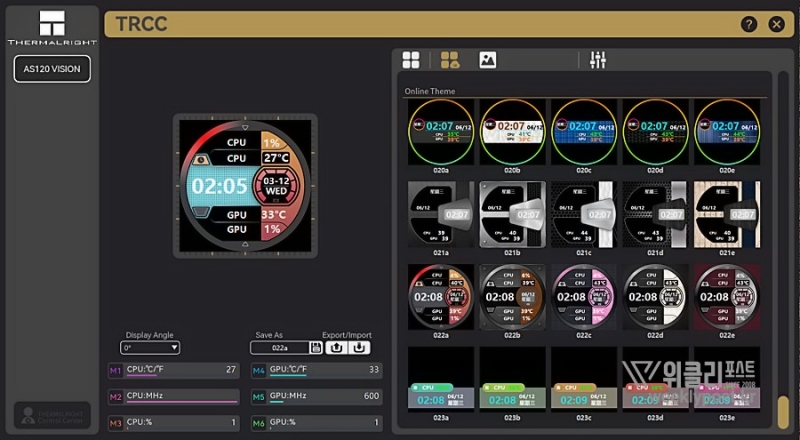Click the help question mark icon
Image resolution: width=800 pixels, height=440 pixels.
pyautogui.click(x=748, y=24)
